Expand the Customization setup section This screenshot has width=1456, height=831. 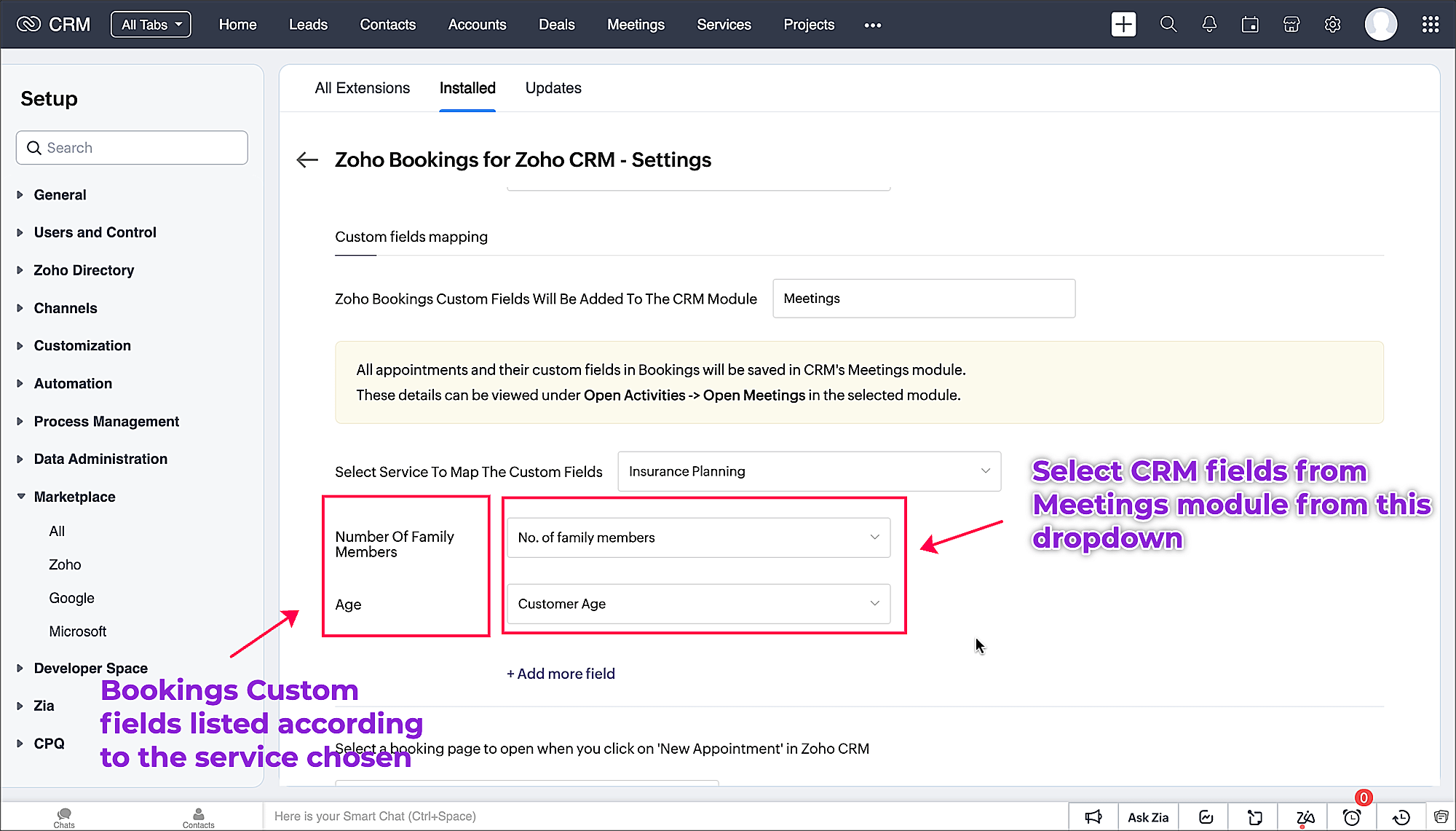82,346
